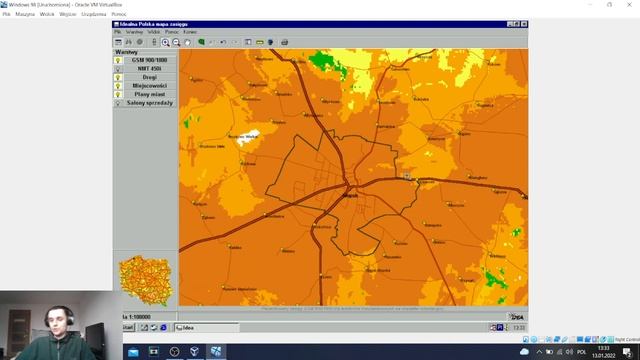Open the notification center icon
640x360 pixels.
[x=627, y=352]
